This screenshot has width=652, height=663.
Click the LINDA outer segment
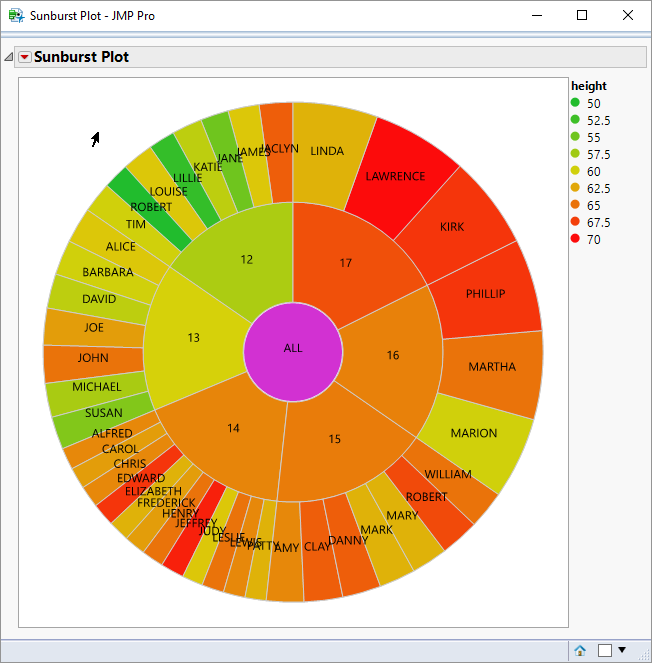328,152
